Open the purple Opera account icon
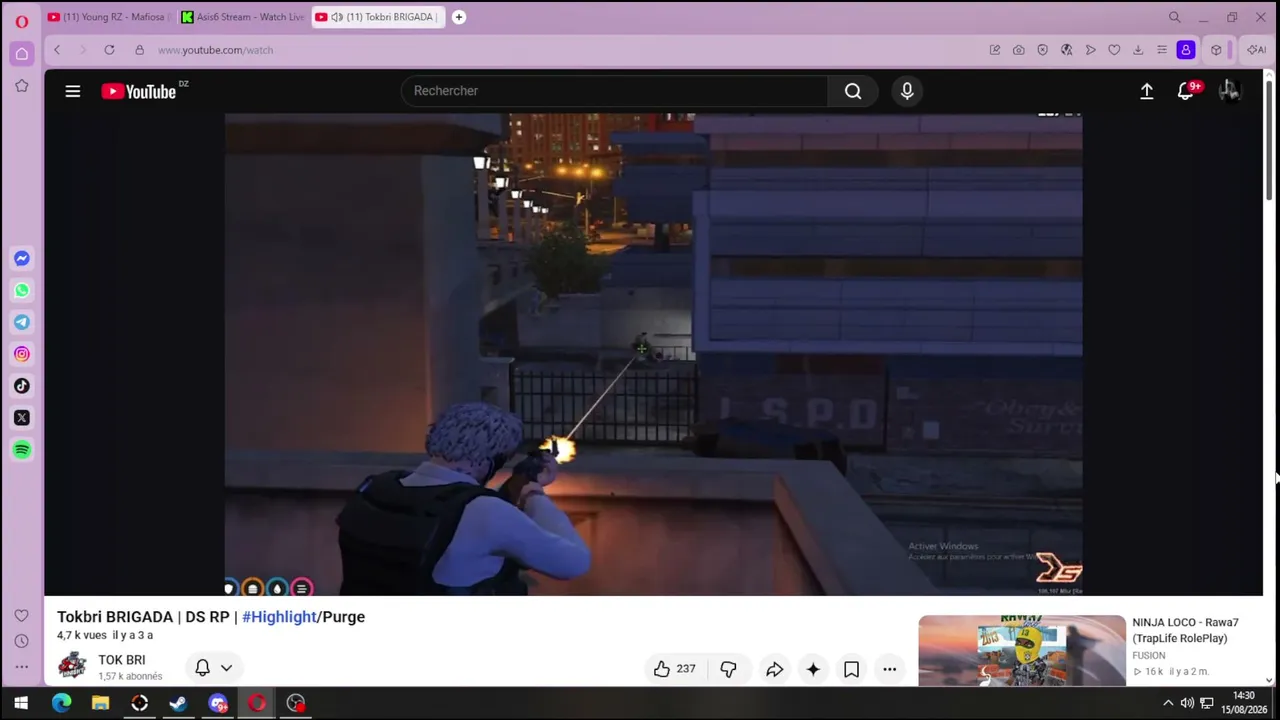Viewport: 1280px width, 720px height. click(1186, 50)
